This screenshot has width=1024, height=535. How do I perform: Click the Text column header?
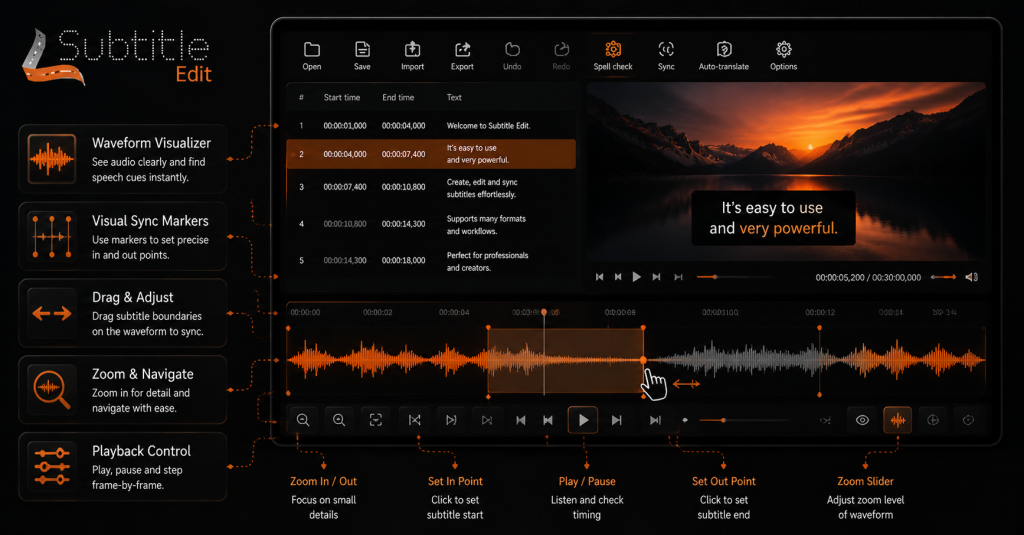454,97
